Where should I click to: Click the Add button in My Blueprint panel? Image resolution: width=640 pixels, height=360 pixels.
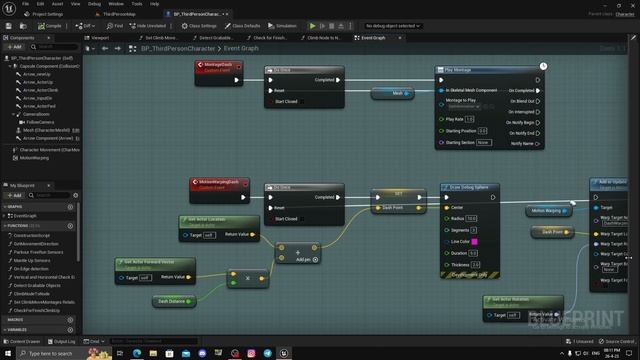point(14,196)
